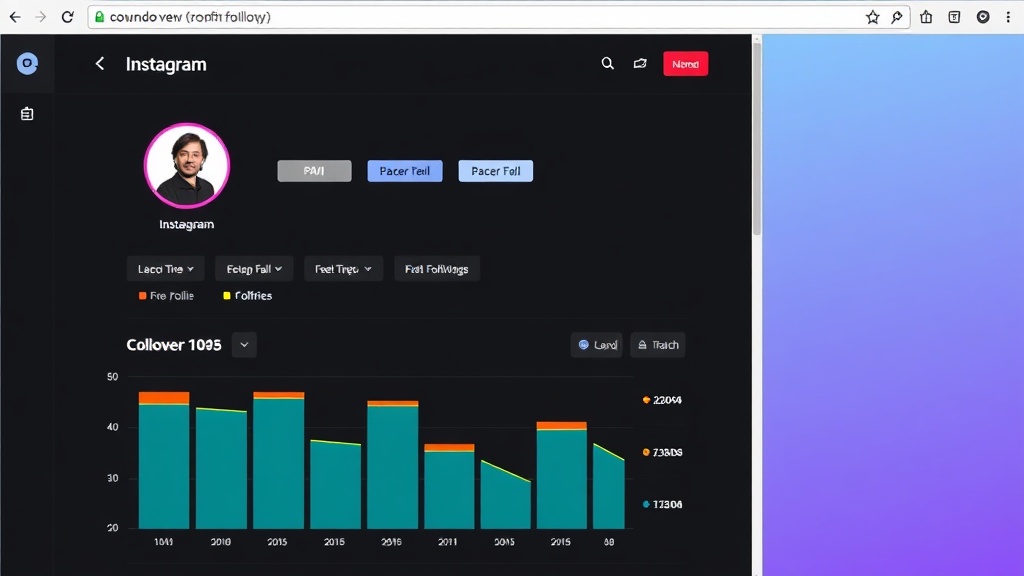Click the folder icon beside search
This screenshot has width=1024, height=576.
640,64
